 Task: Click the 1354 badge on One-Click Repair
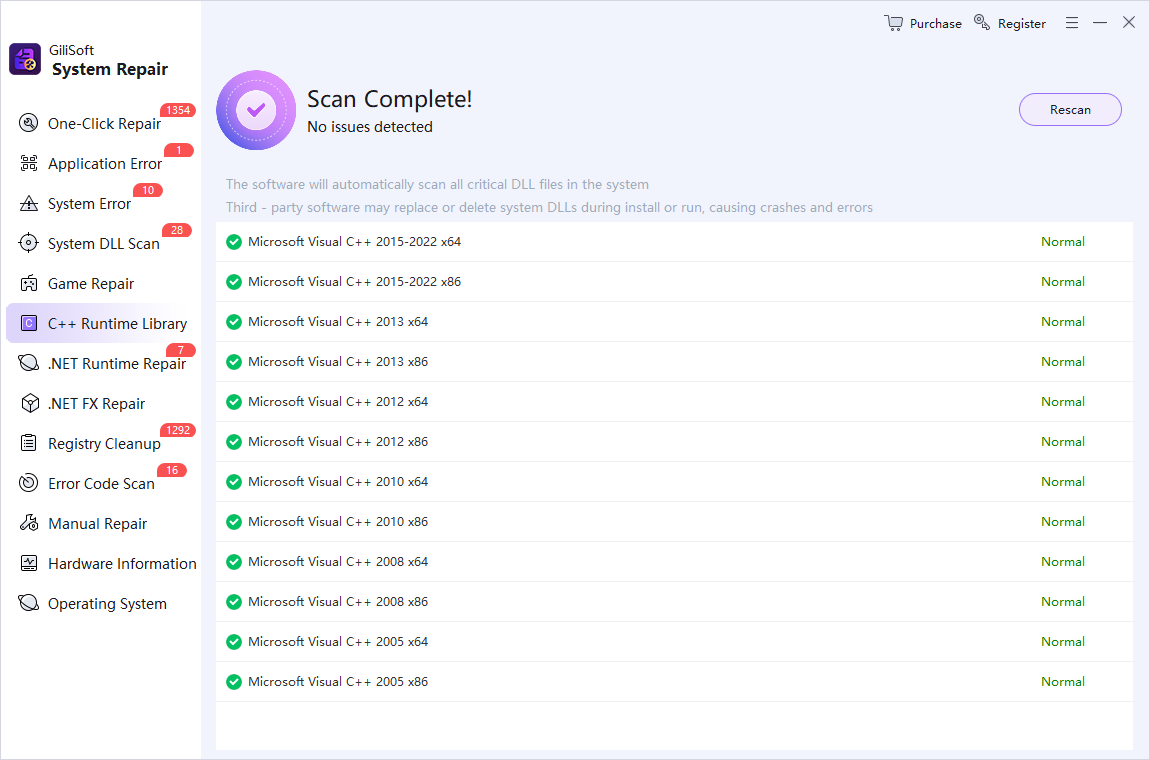coord(177,110)
